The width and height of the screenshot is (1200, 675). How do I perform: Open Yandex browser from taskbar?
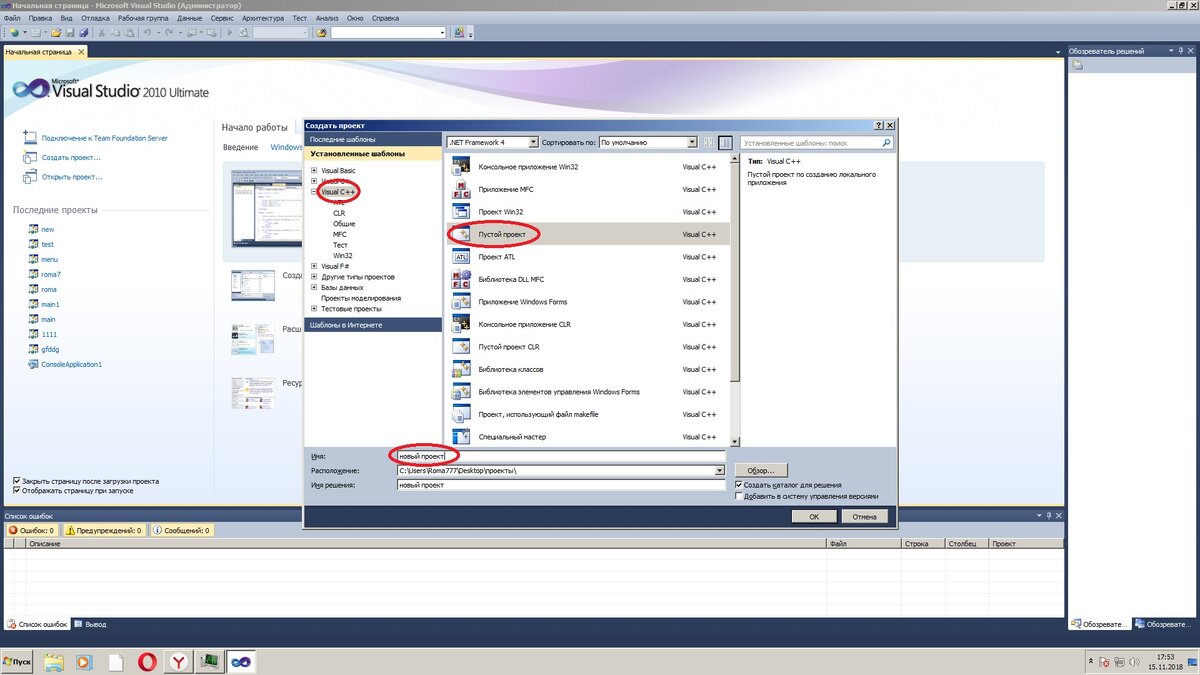178,661
